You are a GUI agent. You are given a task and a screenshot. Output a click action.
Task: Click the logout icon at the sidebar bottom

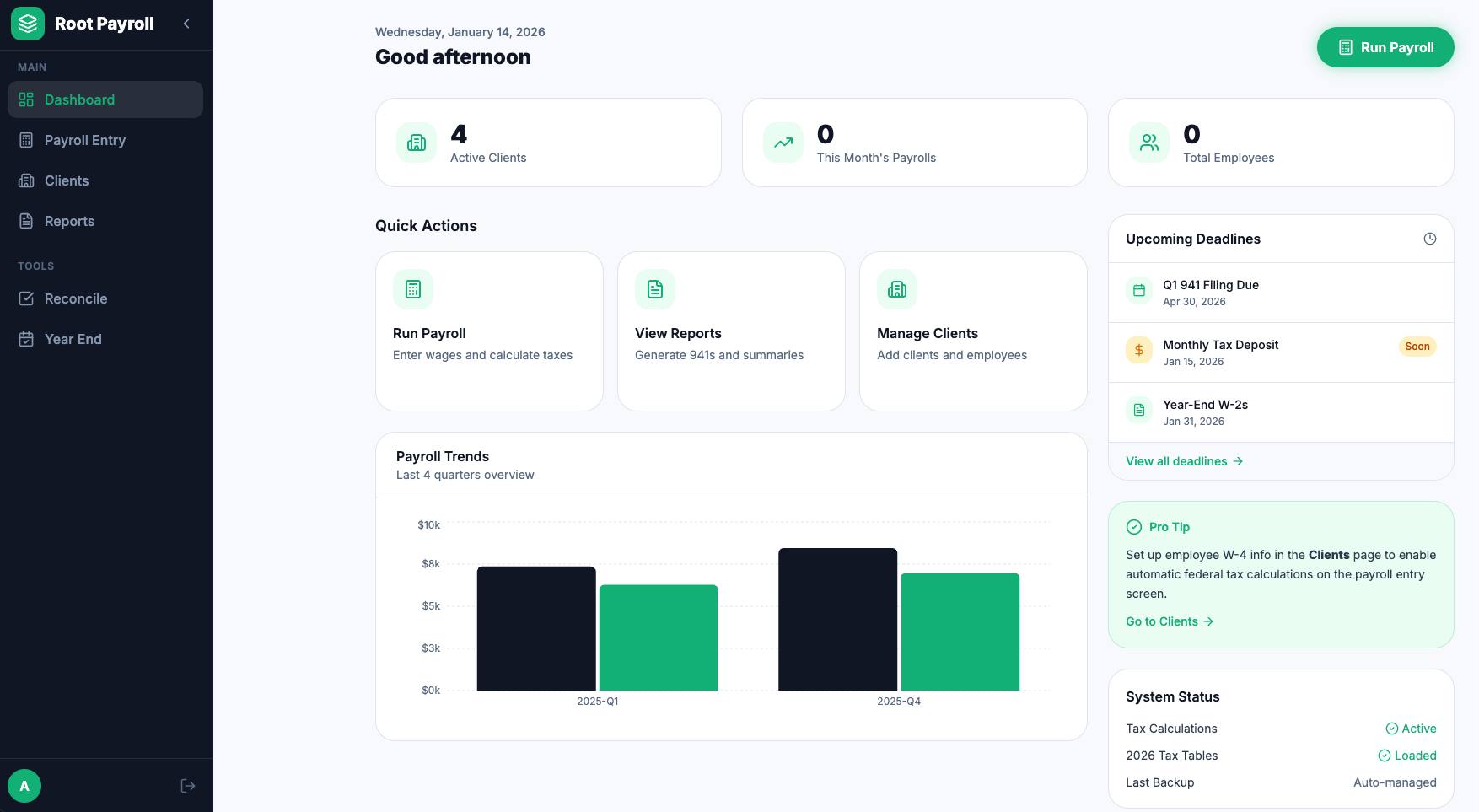point(187,785)
